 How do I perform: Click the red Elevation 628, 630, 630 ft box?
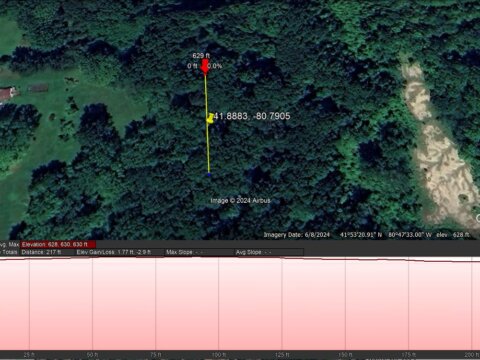click(x=58, y=244)
